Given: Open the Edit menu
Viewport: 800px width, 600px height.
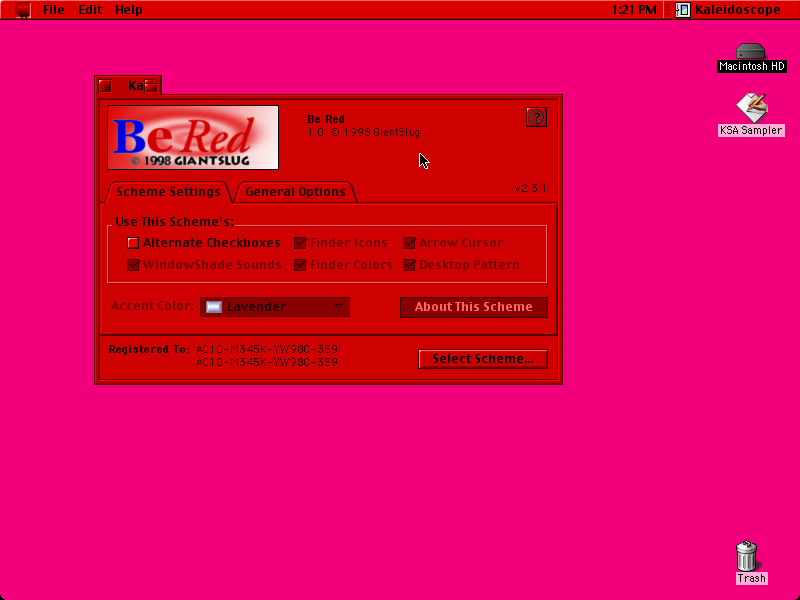Looking at the screenshot, I should (90, 10).
